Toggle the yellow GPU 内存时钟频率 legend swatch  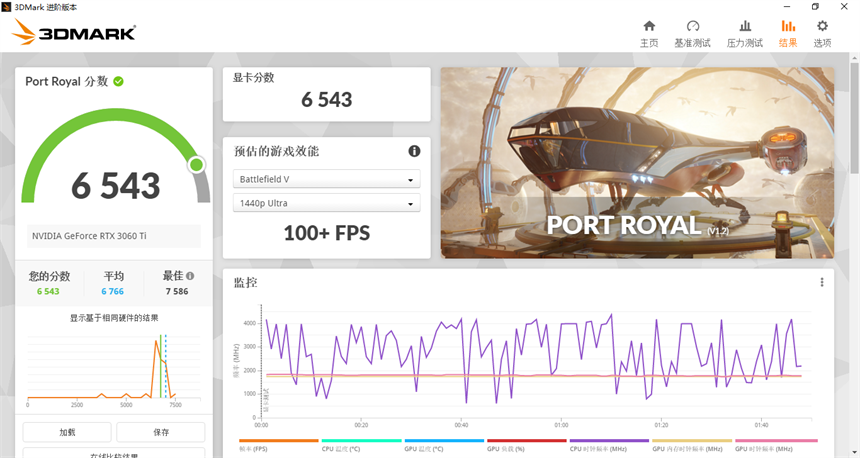(692, 440)
